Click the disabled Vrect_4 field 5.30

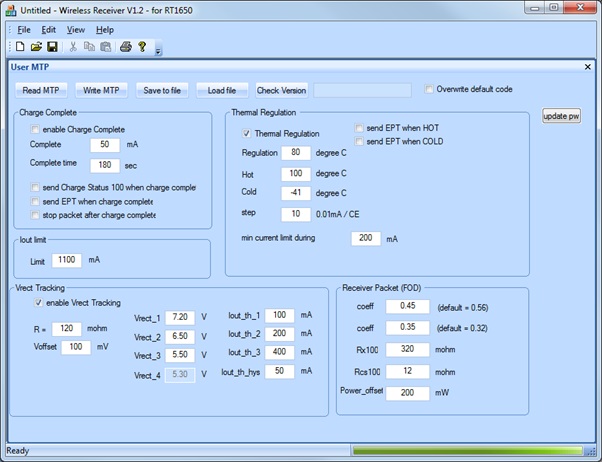180,375
